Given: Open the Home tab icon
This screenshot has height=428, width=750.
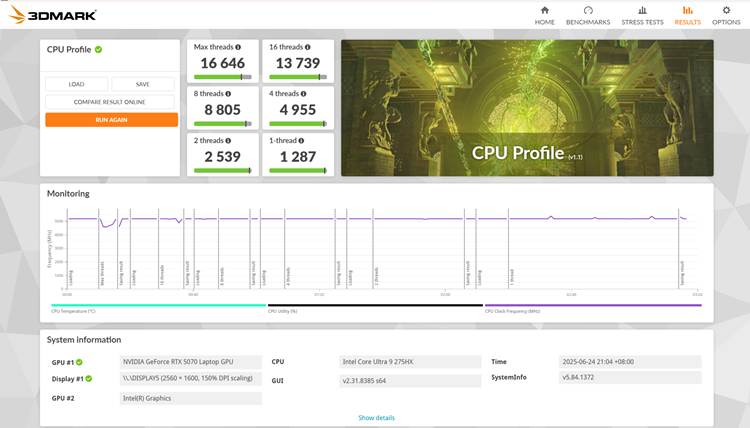Looking at the screenshot, I should click(x=544, y=10).
